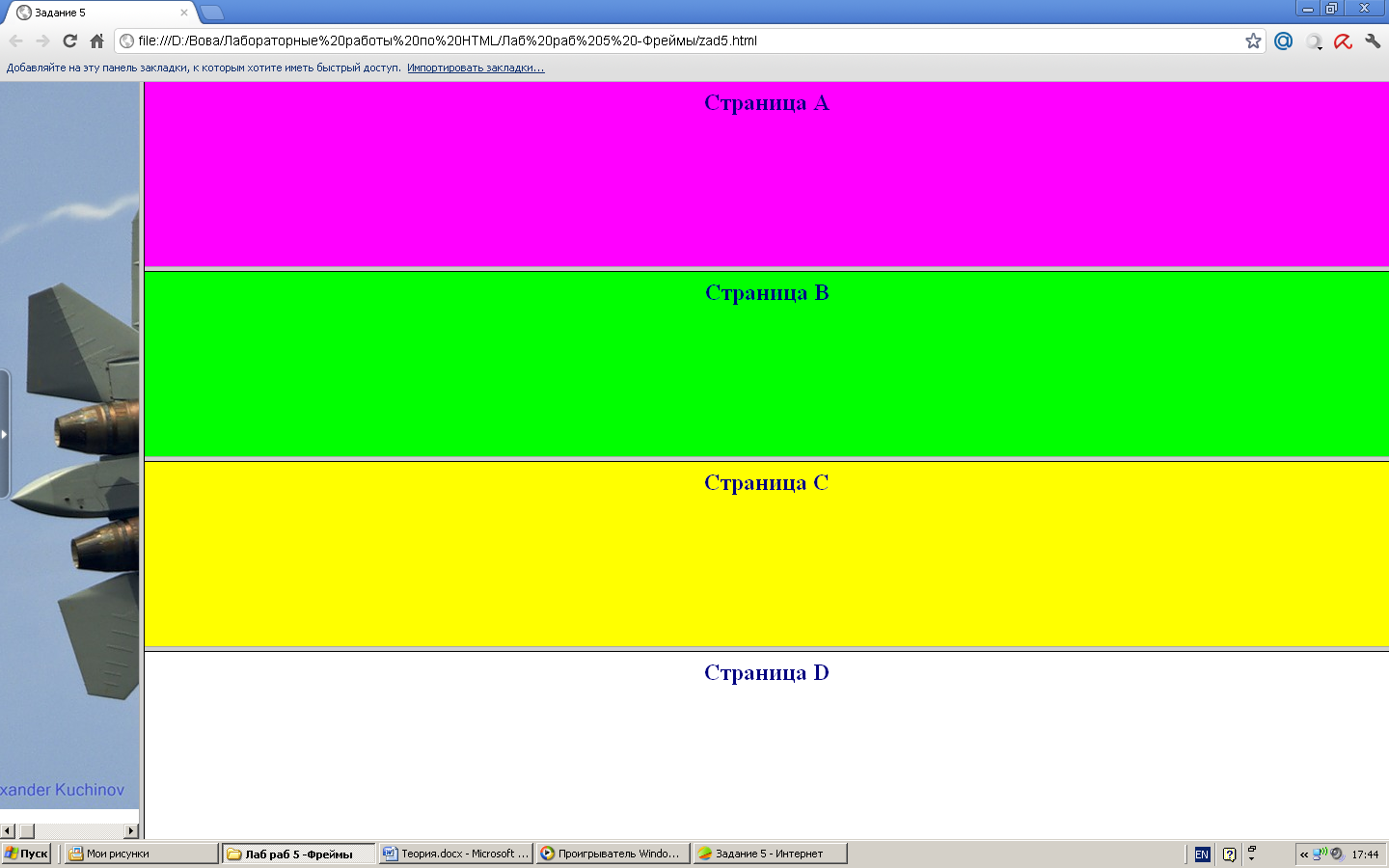Click the jet aircraft image in left frame
The width and height of the screenshot is (1389, 868).
69,446
